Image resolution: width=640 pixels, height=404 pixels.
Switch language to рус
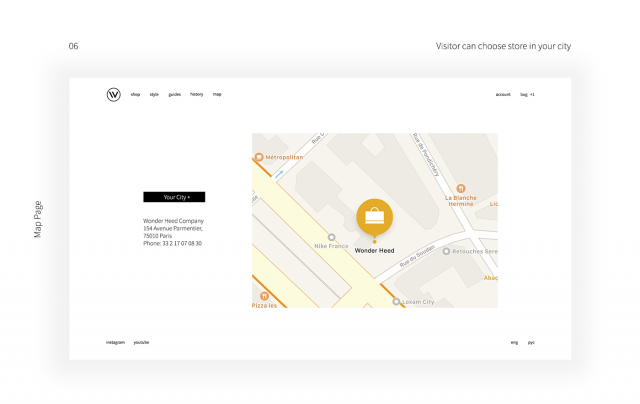tap(531, 342)
